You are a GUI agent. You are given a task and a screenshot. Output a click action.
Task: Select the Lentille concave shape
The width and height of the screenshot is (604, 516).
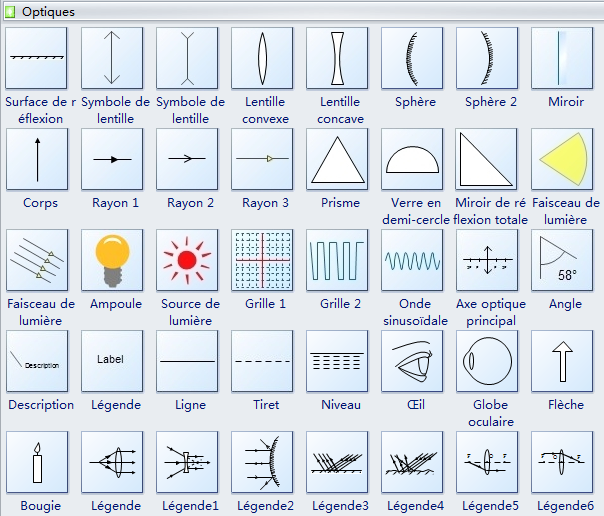[x=337, y=58]
